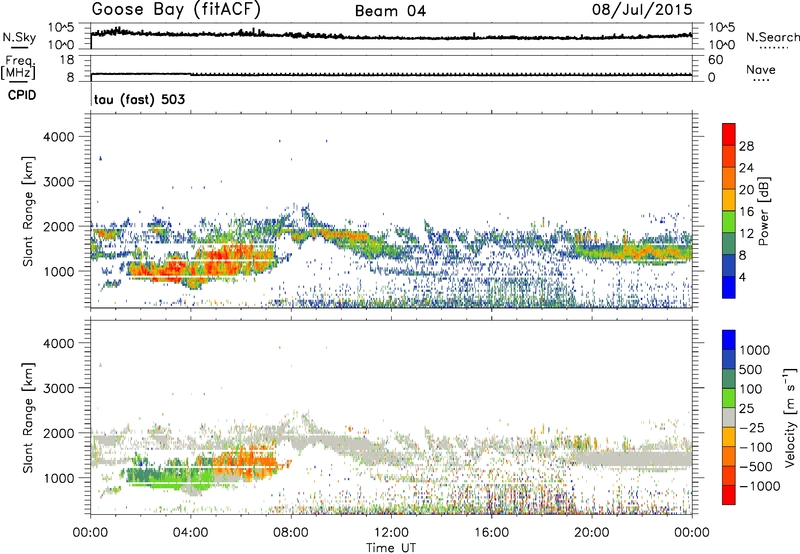Click the '12:00' time axis tick
This screenshot has width=800, height=554.
pyautogui.click(x=391, y=533)
